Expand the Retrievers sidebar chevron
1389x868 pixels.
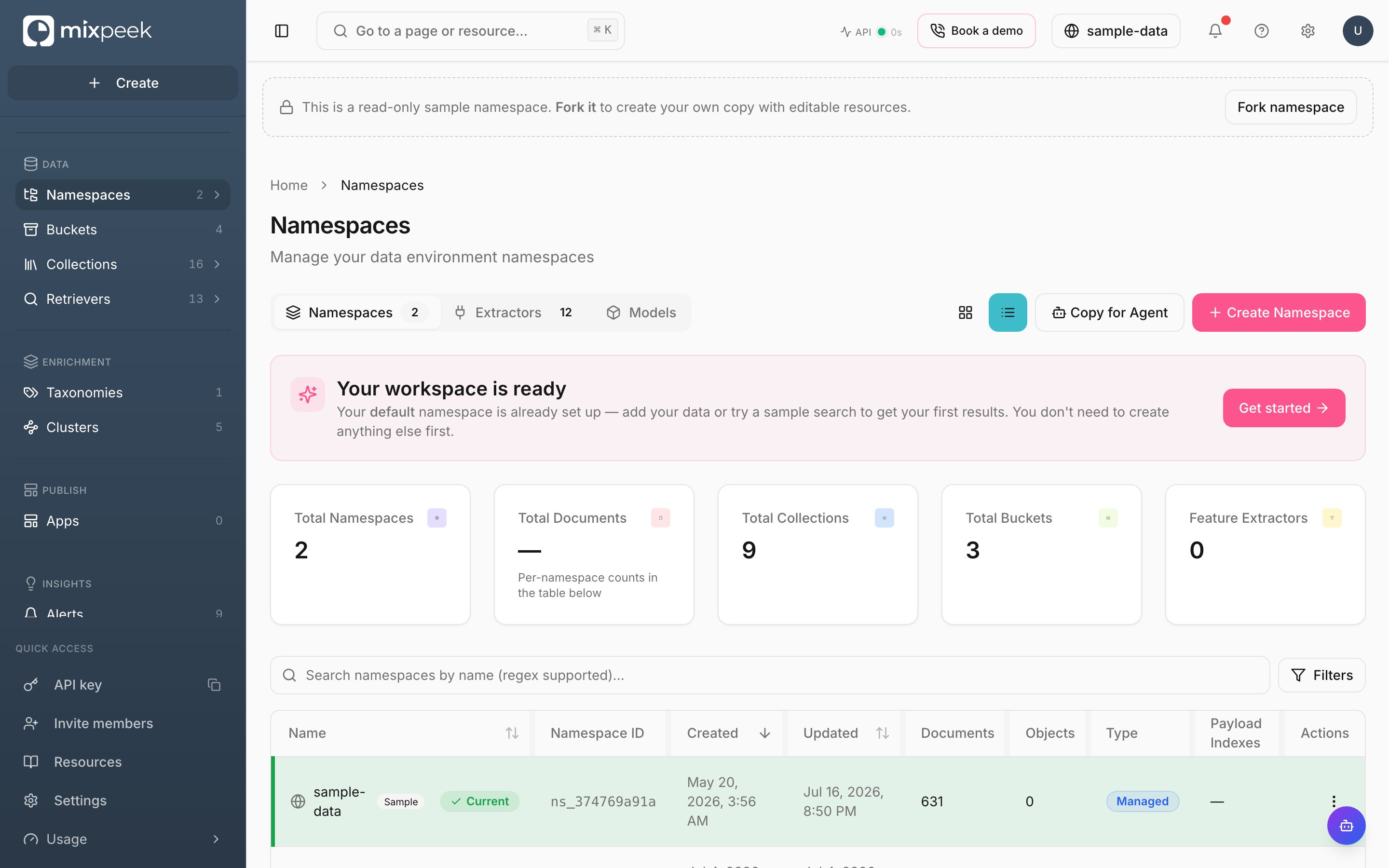coord(217,299)
